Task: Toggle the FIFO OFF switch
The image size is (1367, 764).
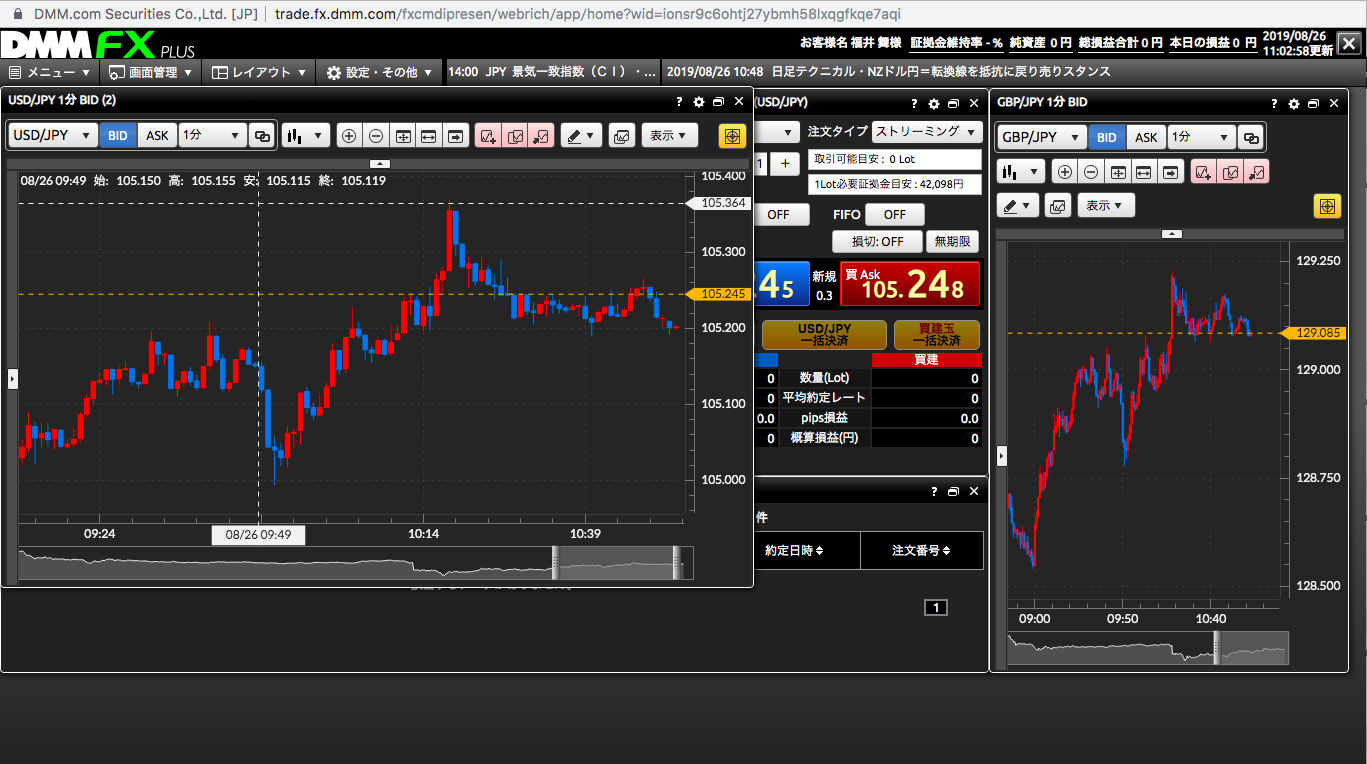Action: click(x=894, y=214)
